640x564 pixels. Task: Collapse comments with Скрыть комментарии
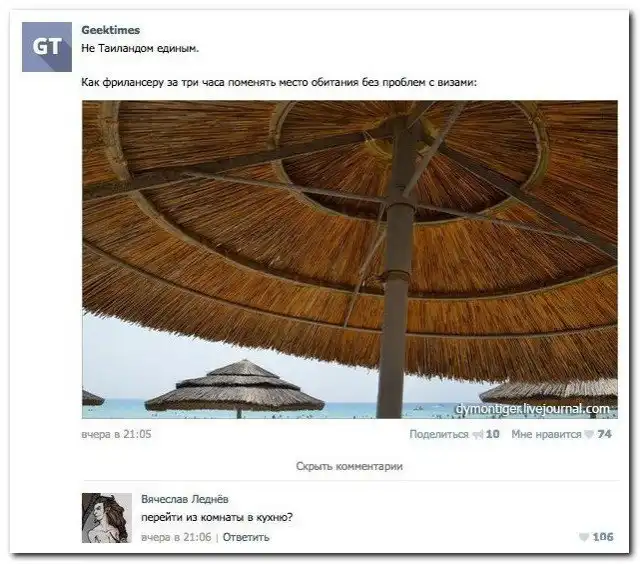click(x=349, y=466)
